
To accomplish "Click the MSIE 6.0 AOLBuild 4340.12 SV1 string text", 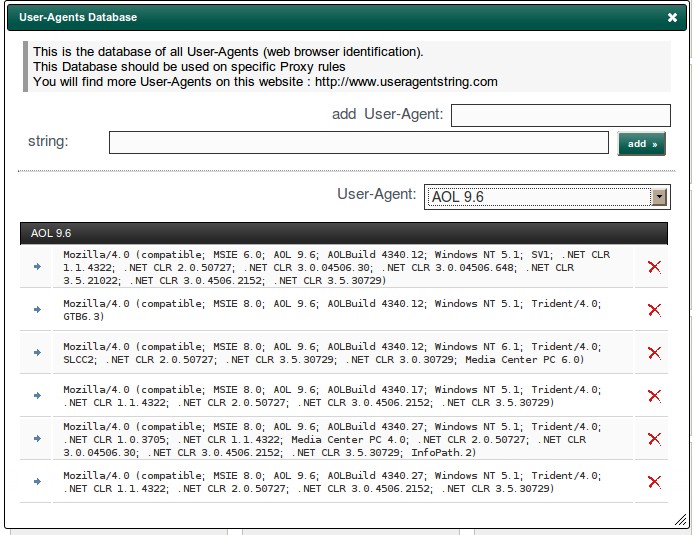I will pos(336,267).
